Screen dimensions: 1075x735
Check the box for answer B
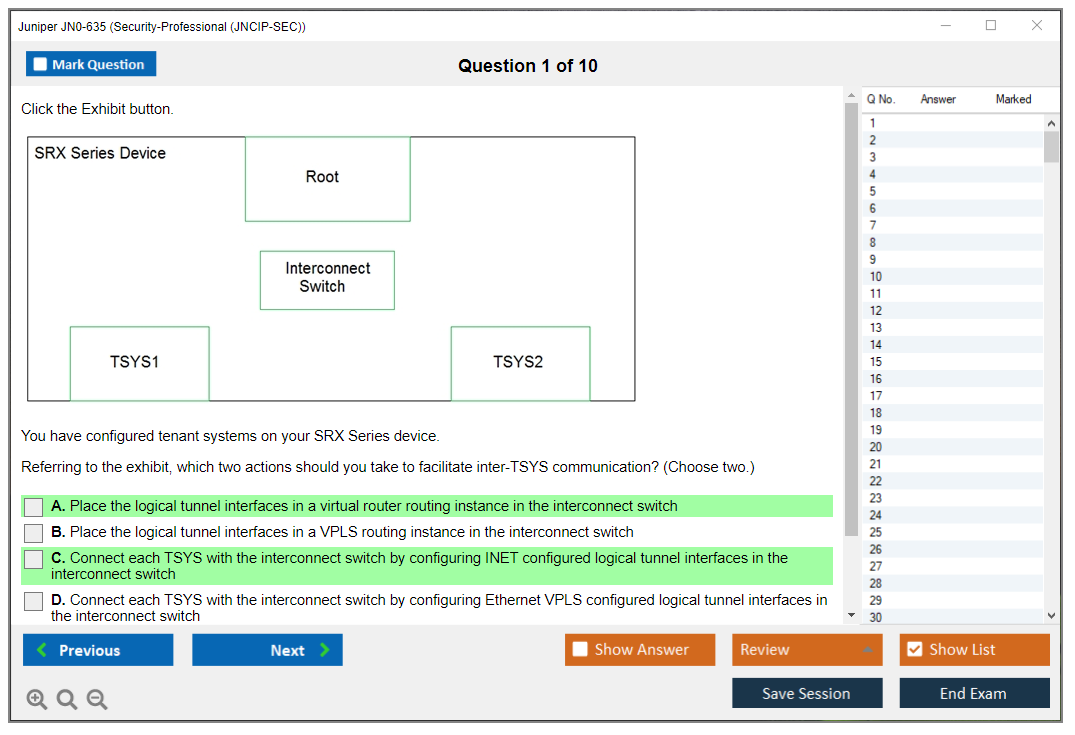pos(34,533)
